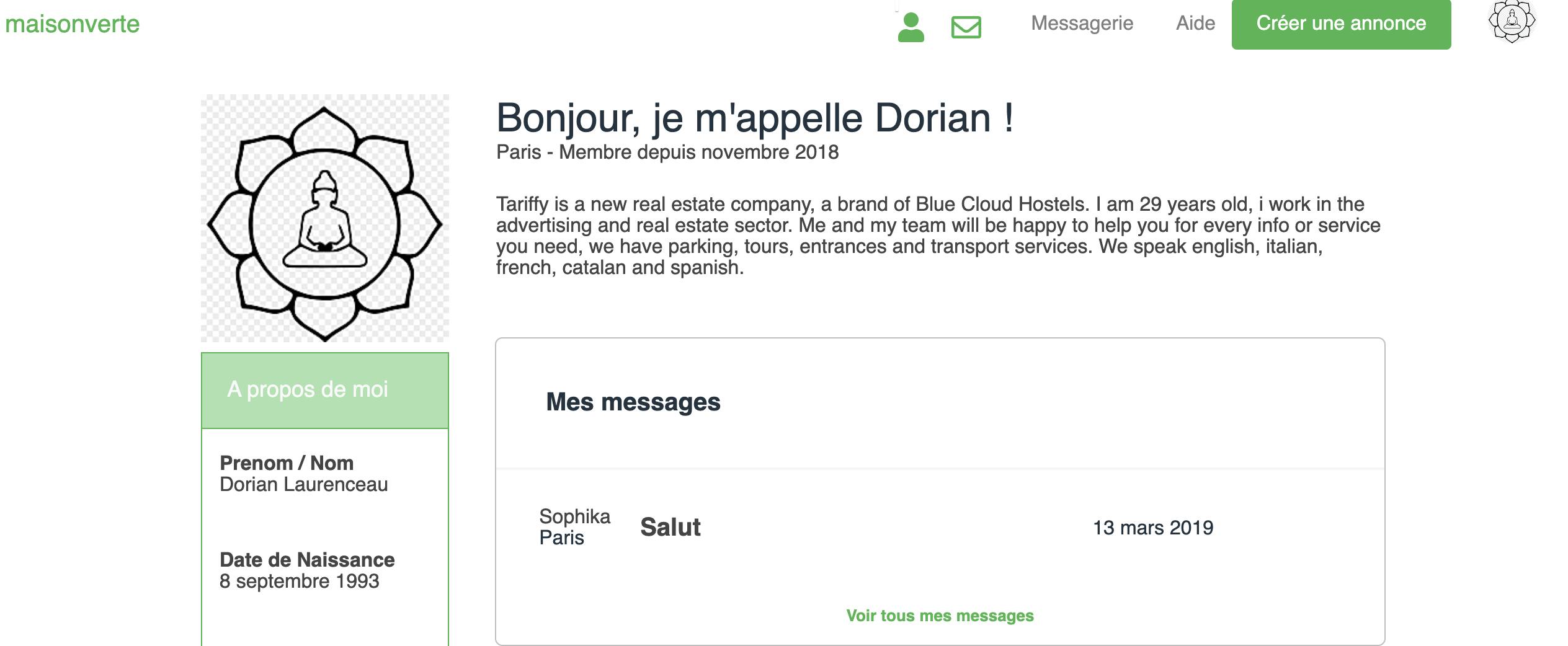Click the 13 mars 2019 message date

[1153, 528]
